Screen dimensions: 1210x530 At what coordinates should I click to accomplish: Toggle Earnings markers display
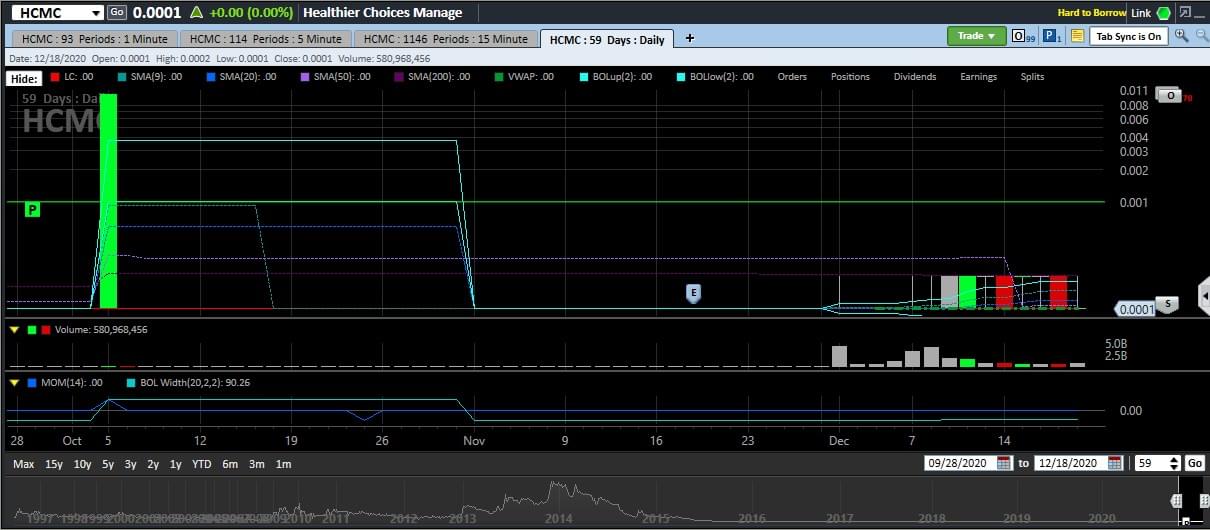click(978, 77)
